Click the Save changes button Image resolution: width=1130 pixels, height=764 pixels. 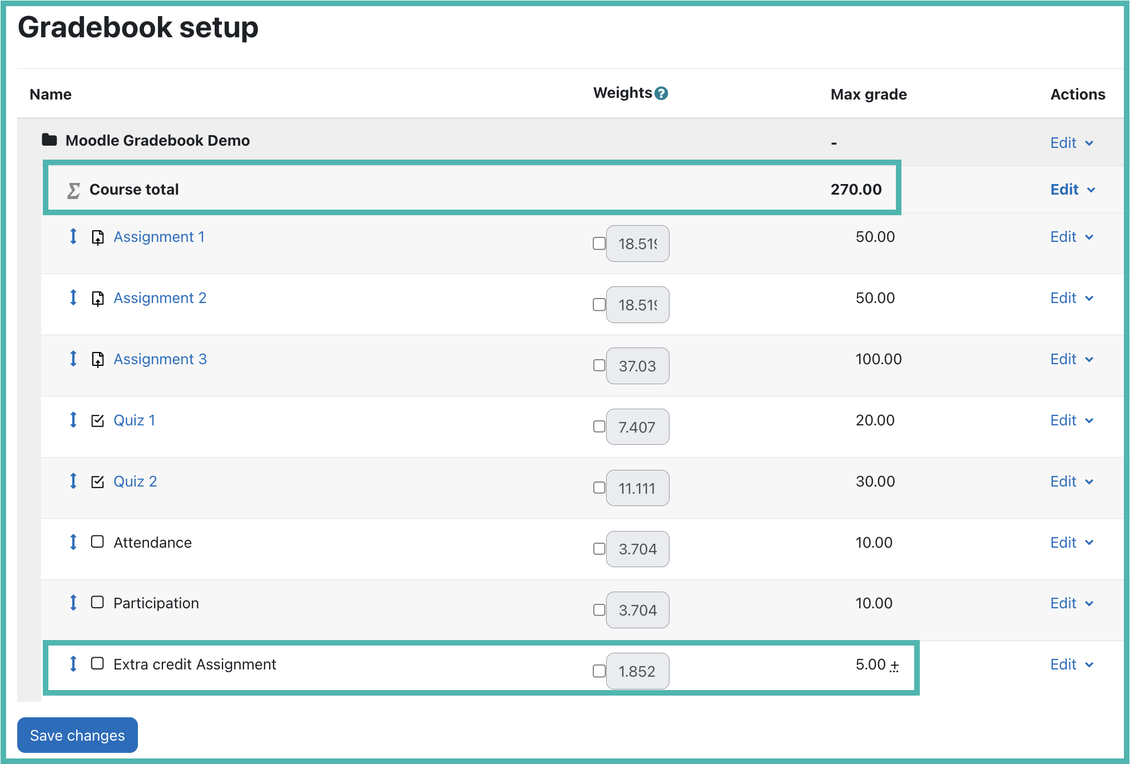[x=77, y=735]
